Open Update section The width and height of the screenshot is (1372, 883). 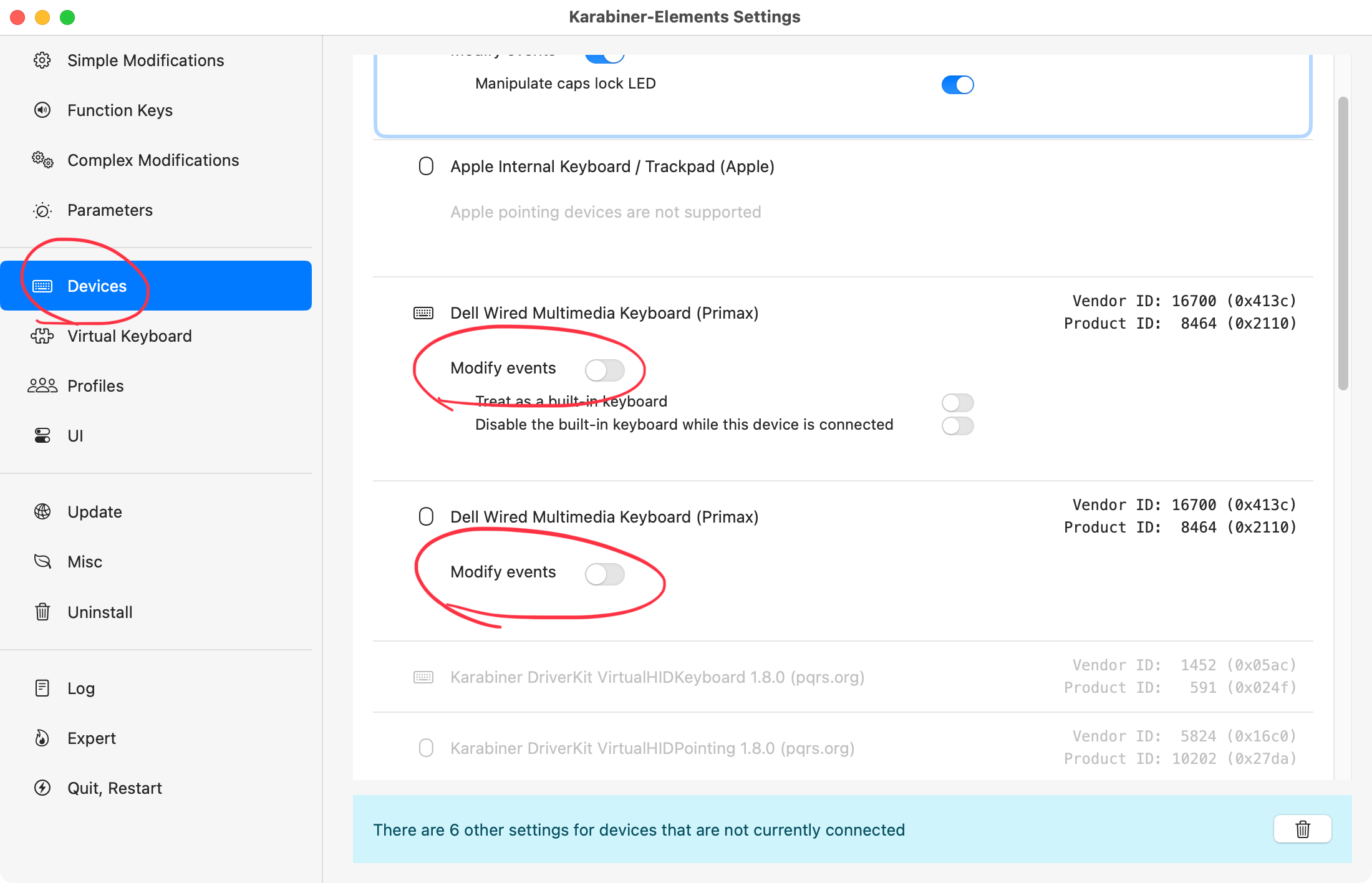point(156,512)
